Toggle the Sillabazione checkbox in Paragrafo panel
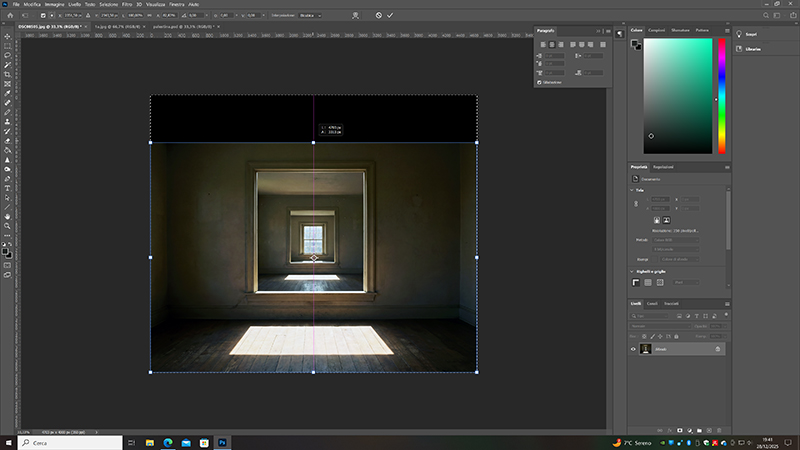Image resolution: width=800 pixels, height=450 pixels. click(540, 83)
